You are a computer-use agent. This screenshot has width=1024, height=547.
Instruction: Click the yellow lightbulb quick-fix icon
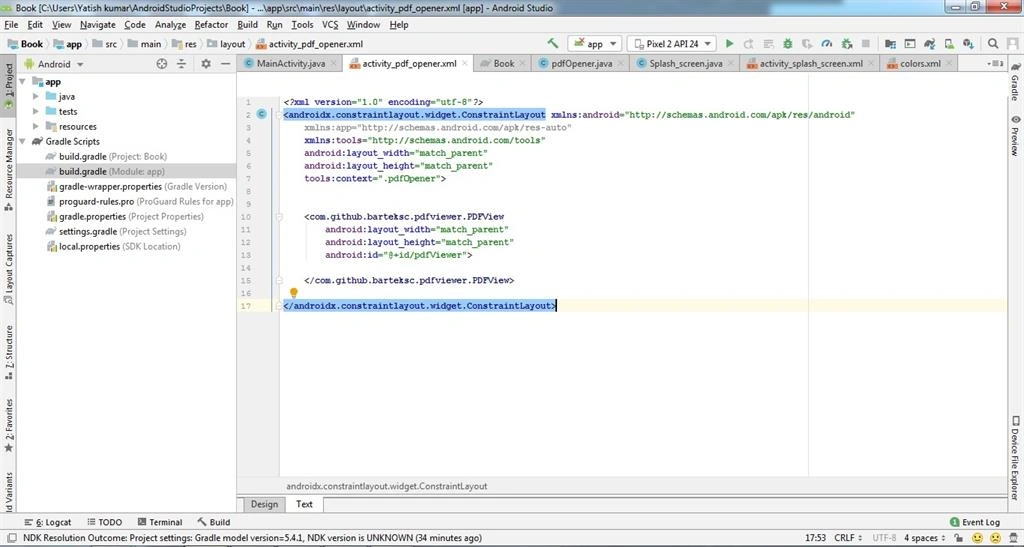coord(294,293)
